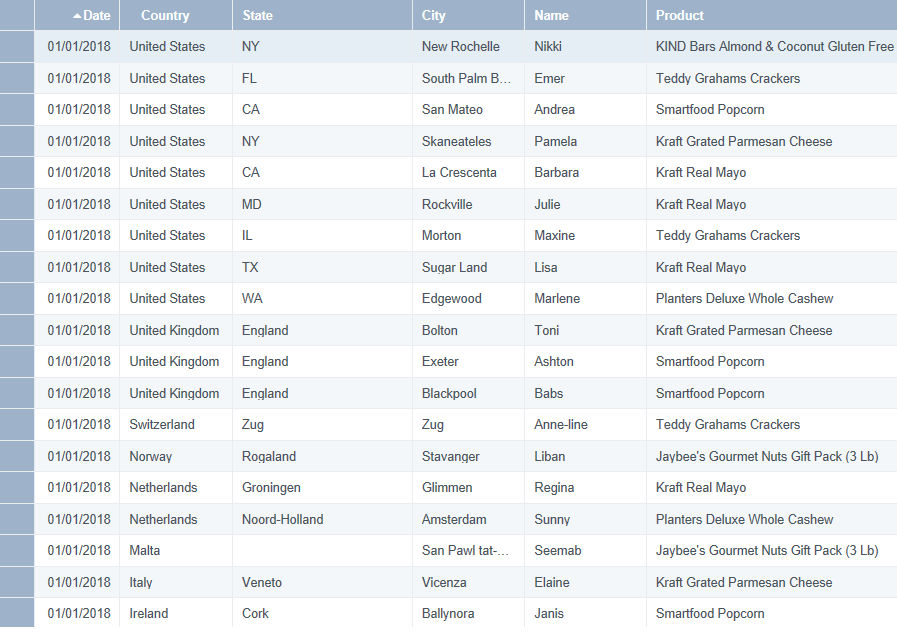Click the Ireland country cell

(x=176, y=613)
